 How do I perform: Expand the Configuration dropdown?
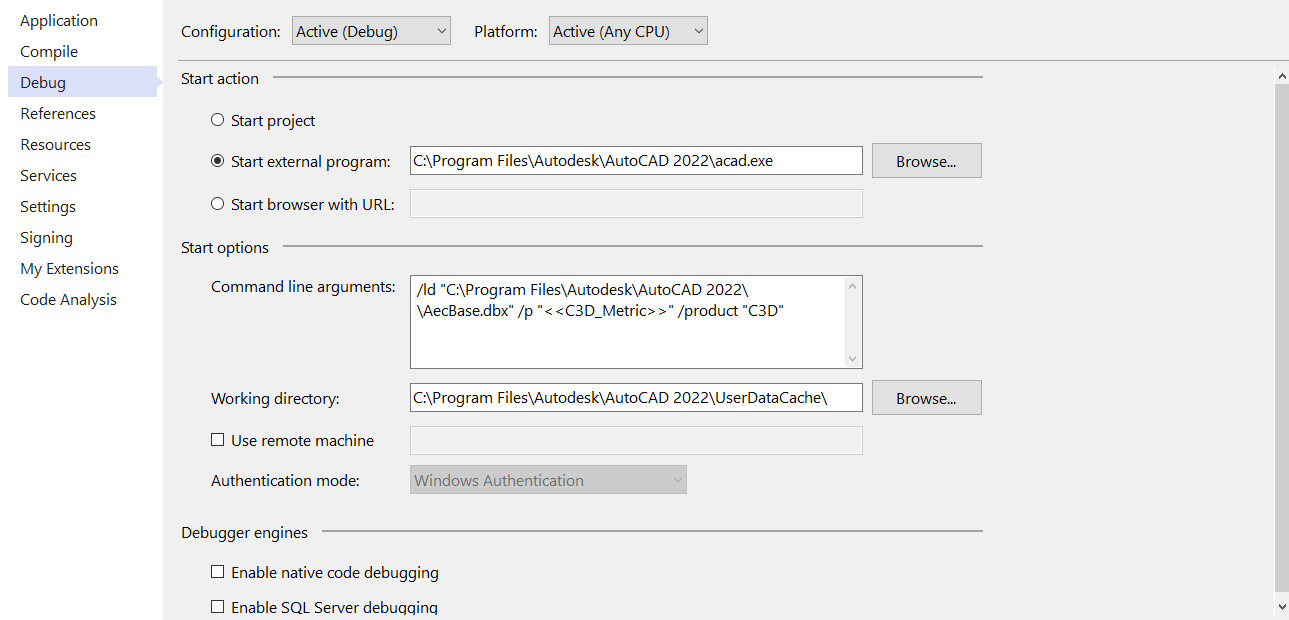pos(372,32)
